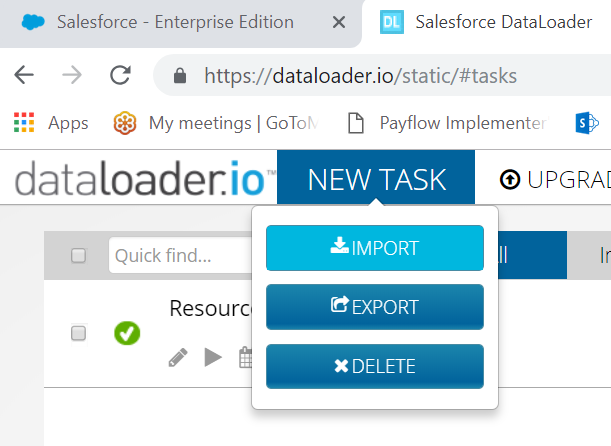Click the padlock site security icon
611x446 pixels.
pos(180,75)
